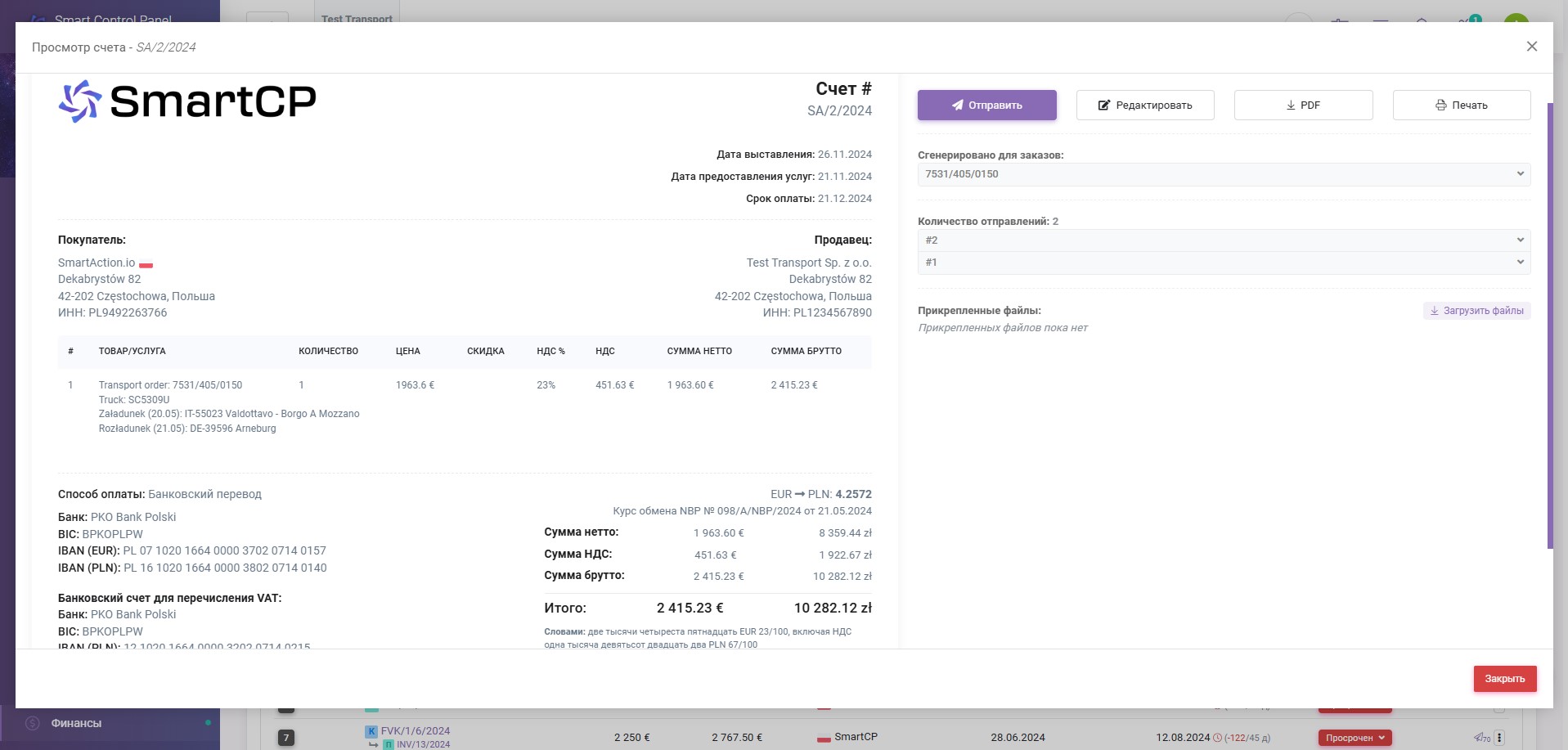Click the SmartCP logo on the invoice
The height and width of the screenshot is (750, 1568).
click(x=186, y=101)
